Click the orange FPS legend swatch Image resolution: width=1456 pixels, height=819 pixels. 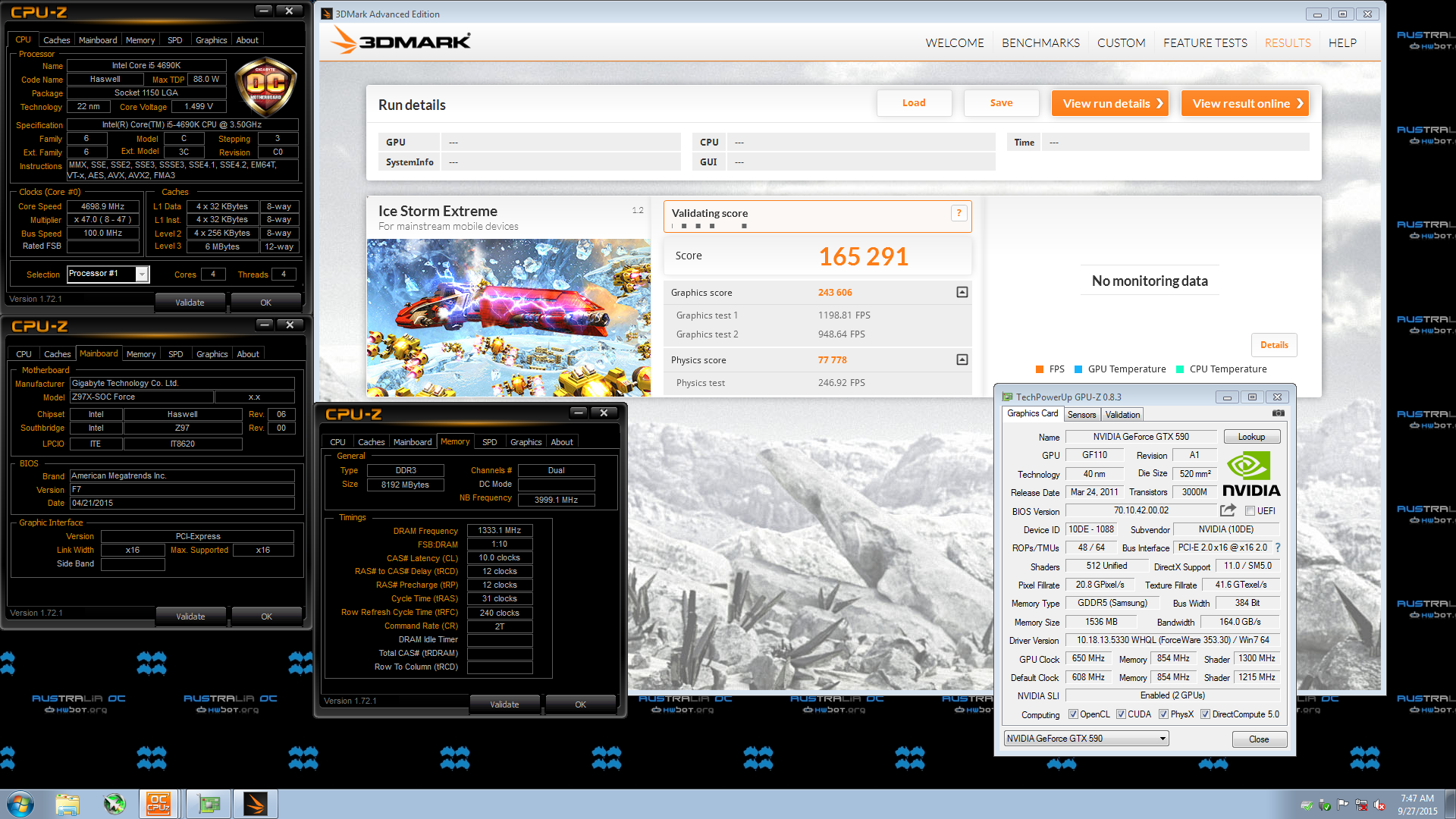pos(1040,369)
